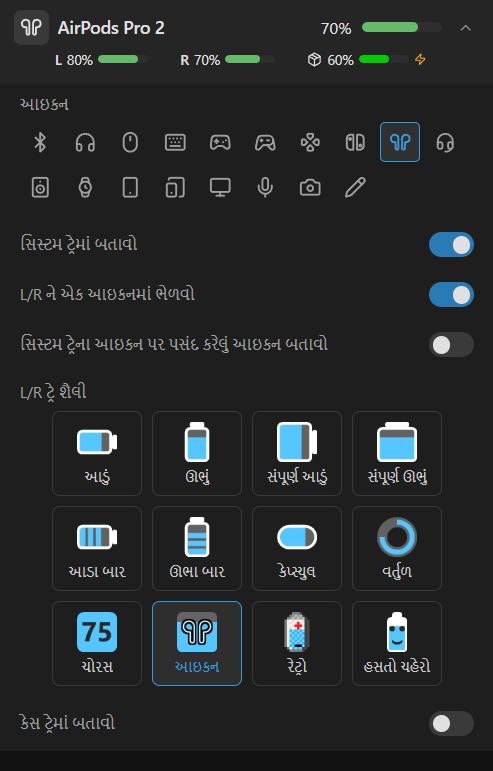The image size is (493, 771).
Task: Enable the કેસ ટ્રેમાં બતાવો switch
Action: (x=451, y=723)
